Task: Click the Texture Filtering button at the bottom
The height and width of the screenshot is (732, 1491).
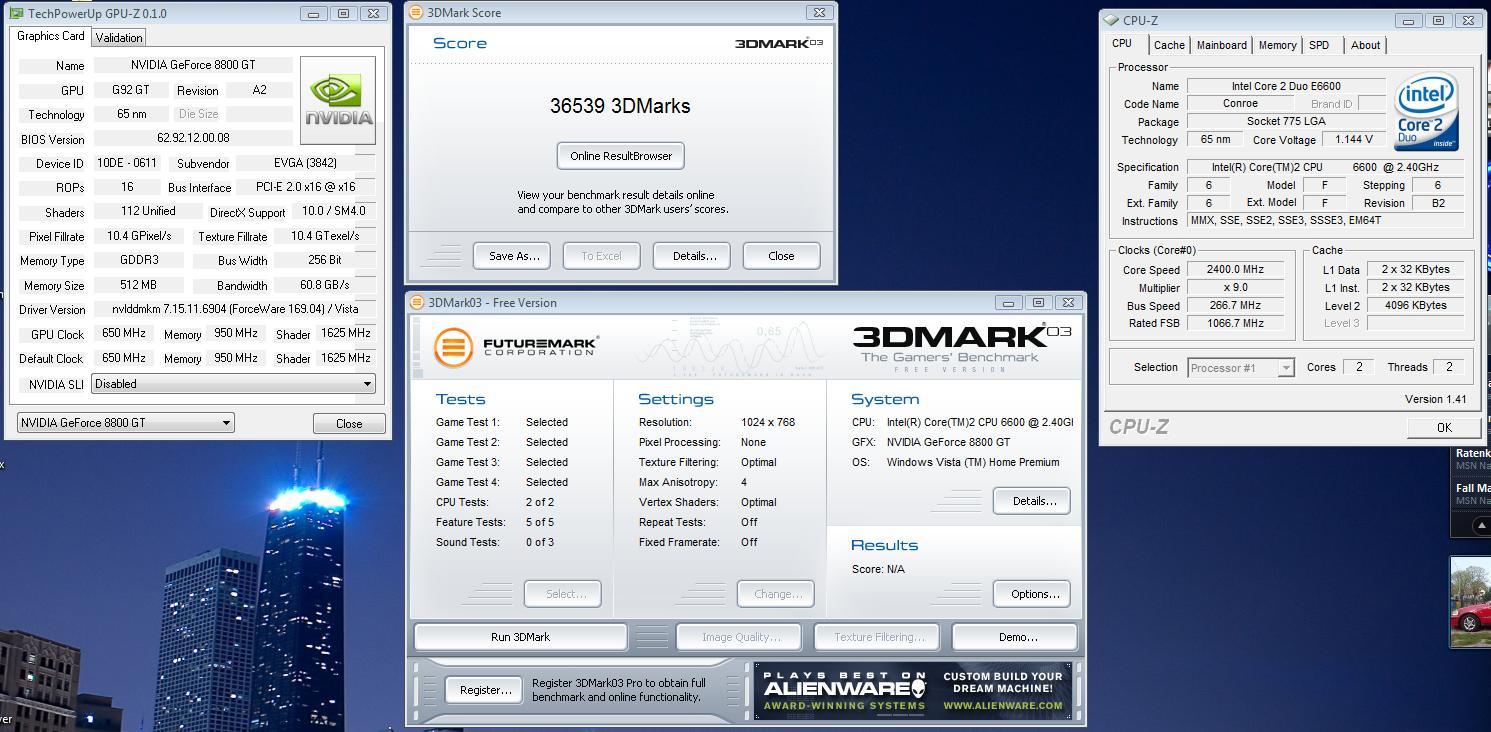Action: coord(879,637)
